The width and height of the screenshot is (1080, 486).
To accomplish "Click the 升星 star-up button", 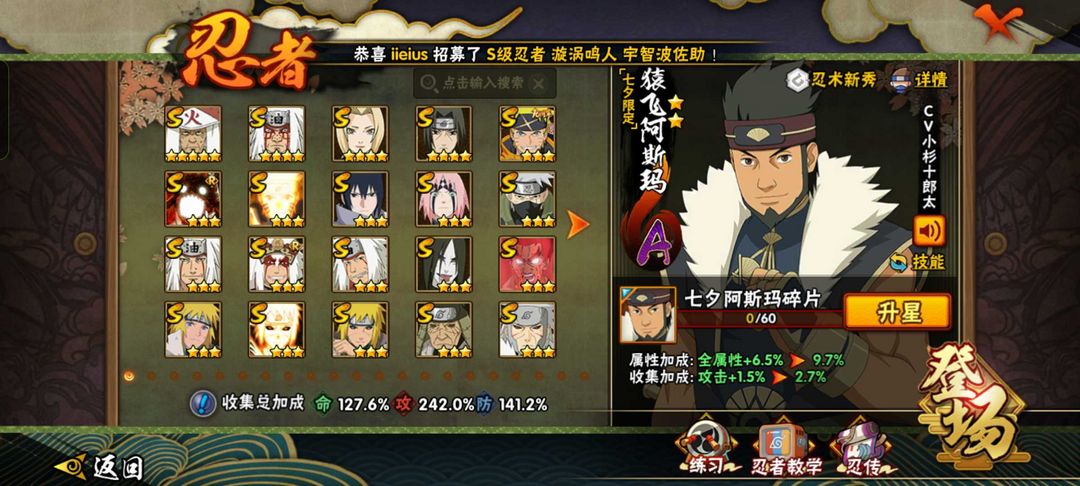I will coord(897,312).
